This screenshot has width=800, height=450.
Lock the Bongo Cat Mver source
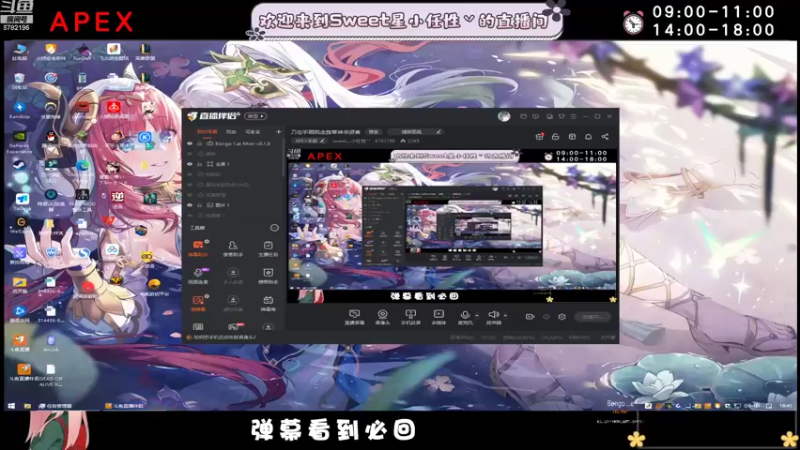pos(200,144)
